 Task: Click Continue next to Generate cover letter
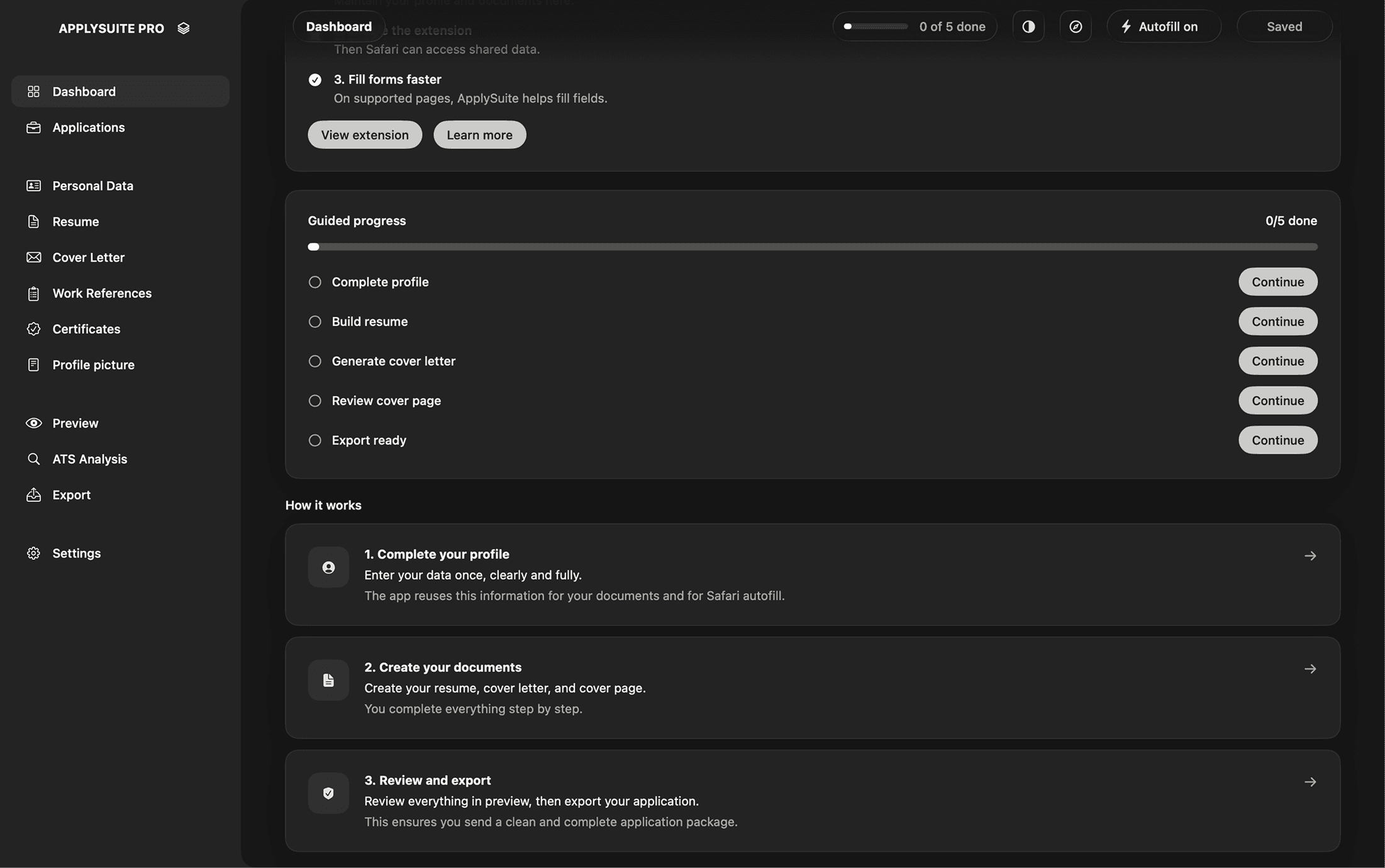pos(1277,361)
